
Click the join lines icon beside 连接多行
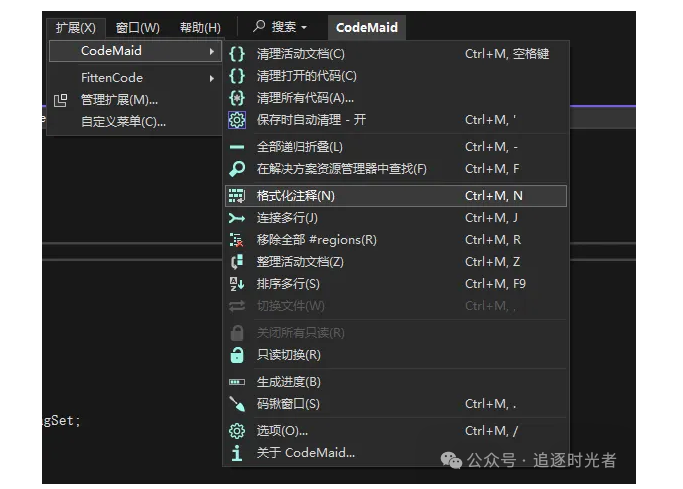tap(237, 218)
